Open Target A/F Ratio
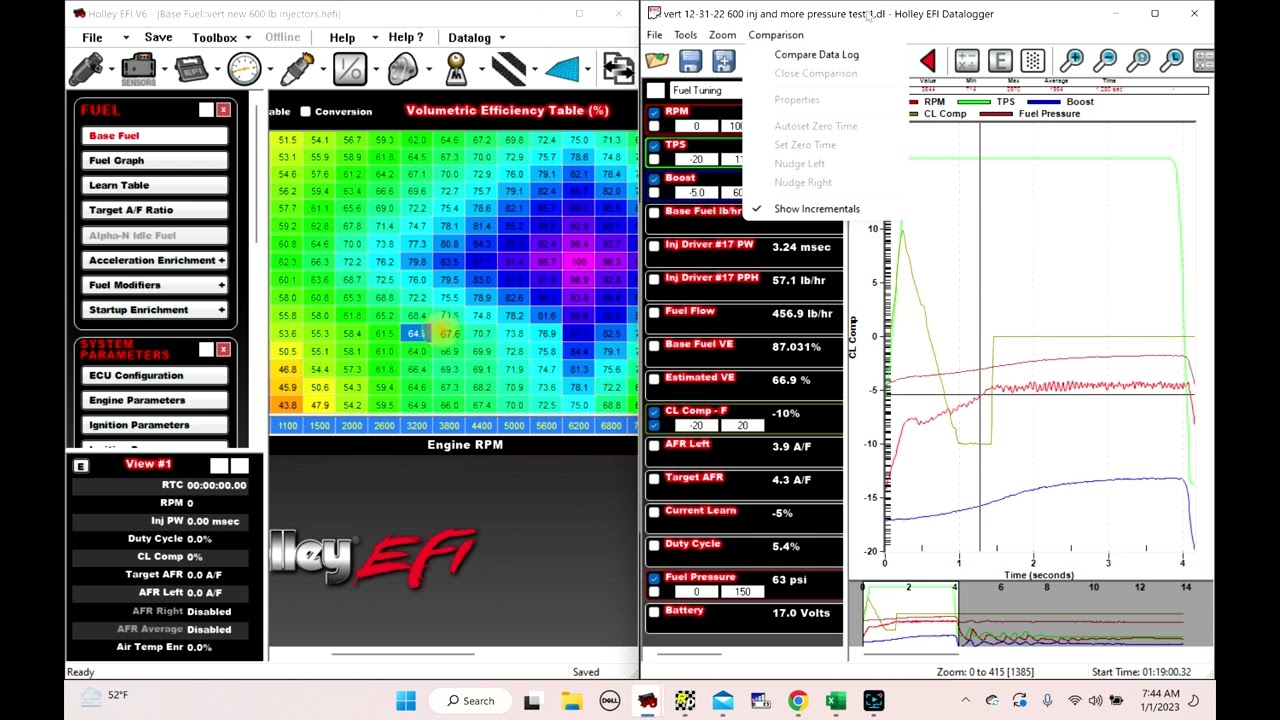The width and height of the screenshot is (1280, 720). (x=155, y=210)
